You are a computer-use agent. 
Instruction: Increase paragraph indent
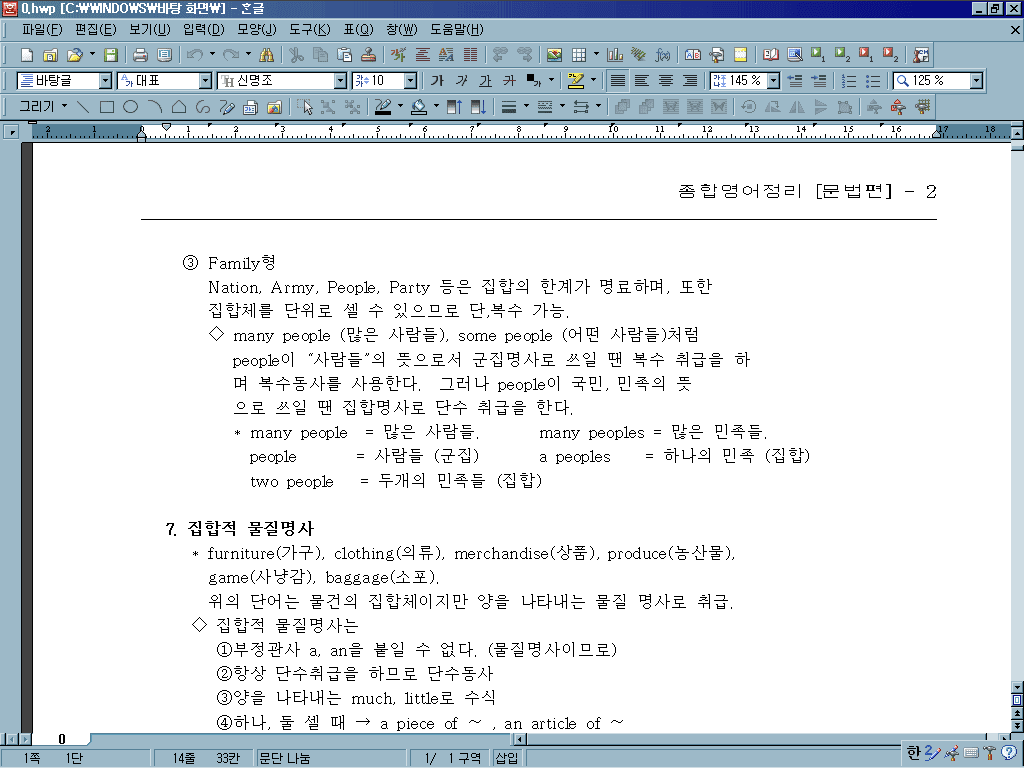818,80
